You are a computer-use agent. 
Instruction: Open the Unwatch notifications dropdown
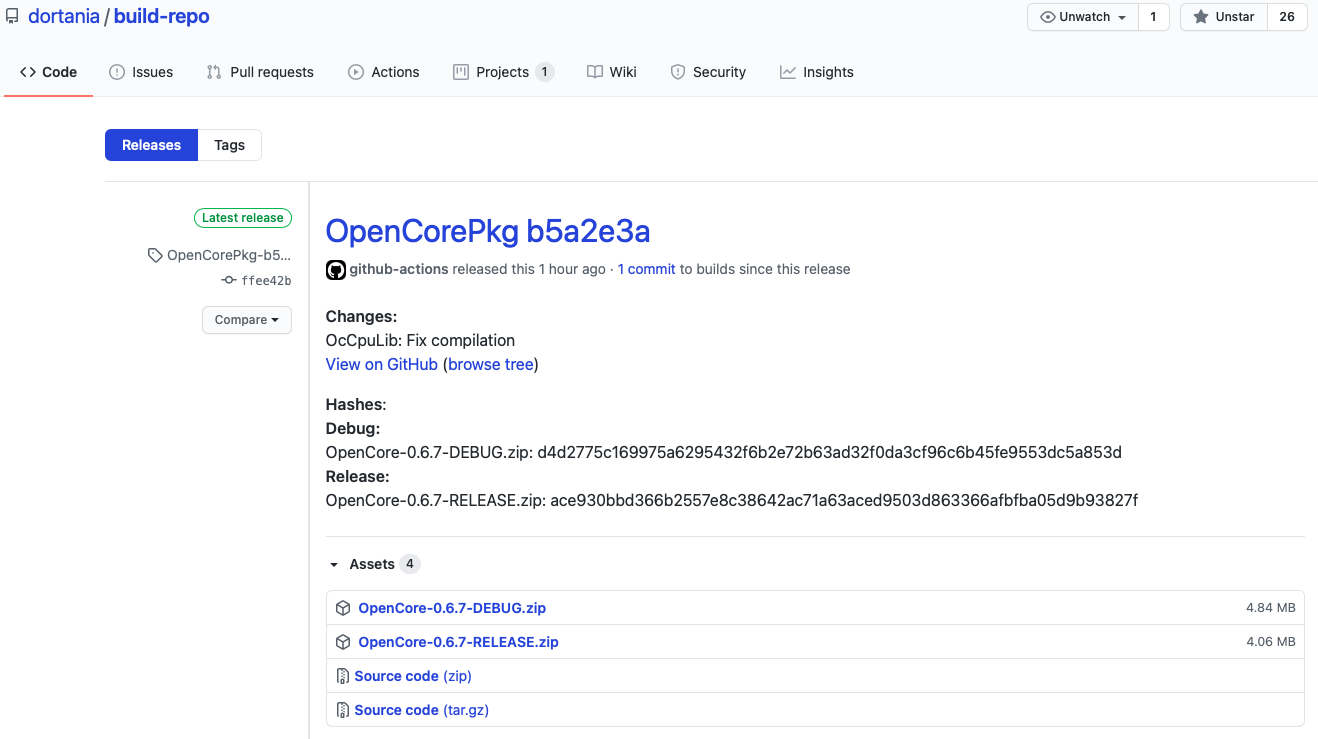tap(1083, 17)
